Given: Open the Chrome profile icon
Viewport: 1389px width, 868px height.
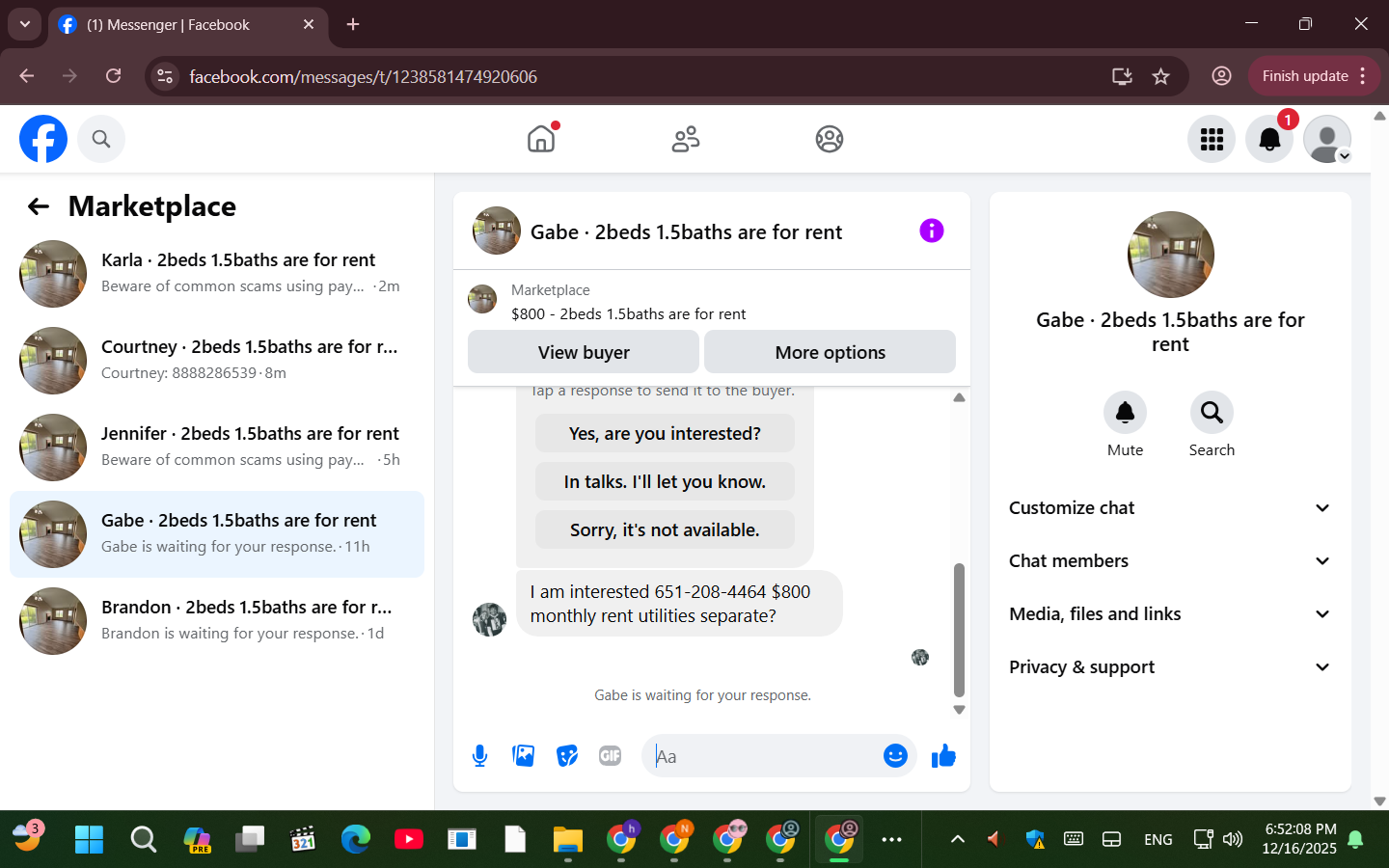Looking at the screenshot, I should click(x=1221, y=76).
